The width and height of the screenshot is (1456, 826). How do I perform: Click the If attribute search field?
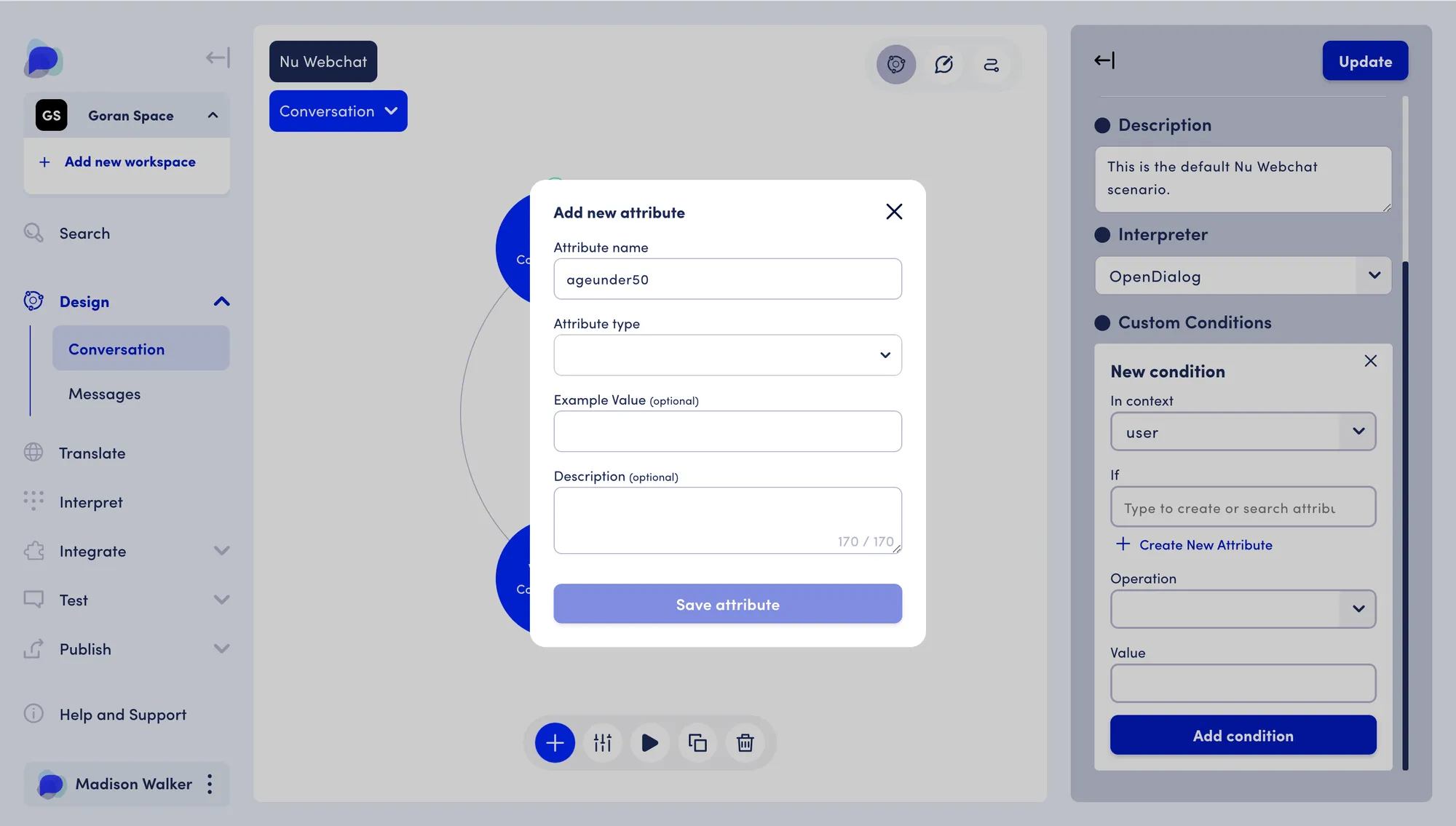1243,507
